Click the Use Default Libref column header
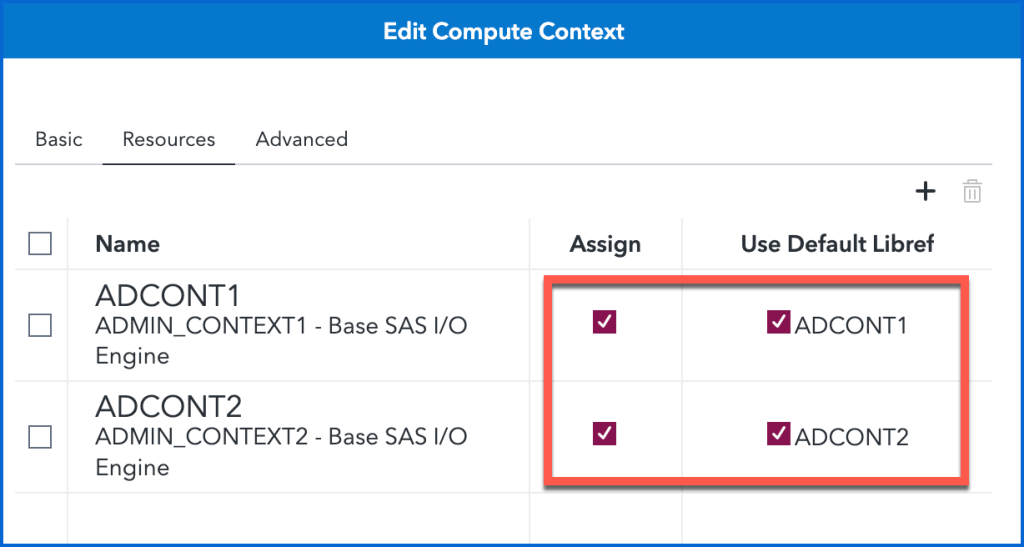Viewport: 1024px width, 547px height. pyautogui.click(x=837, y=244)
